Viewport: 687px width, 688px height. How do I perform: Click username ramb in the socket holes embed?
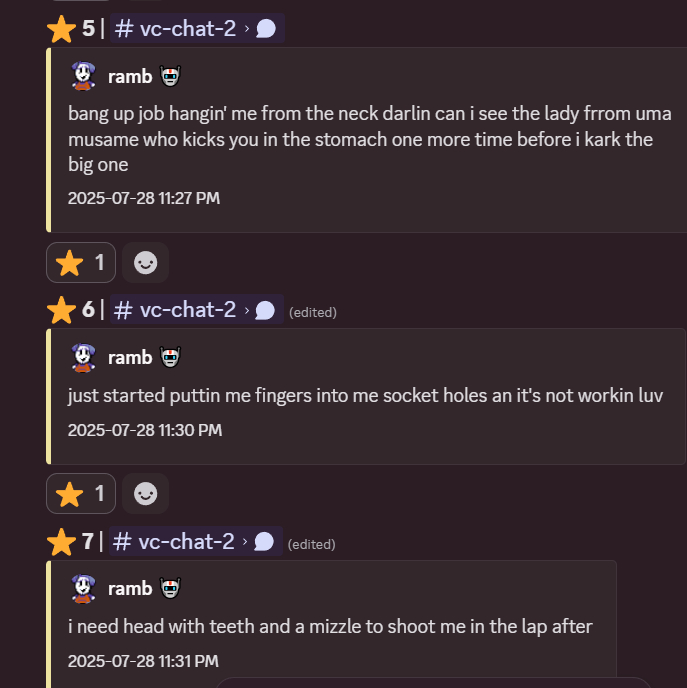click(130, 357)
